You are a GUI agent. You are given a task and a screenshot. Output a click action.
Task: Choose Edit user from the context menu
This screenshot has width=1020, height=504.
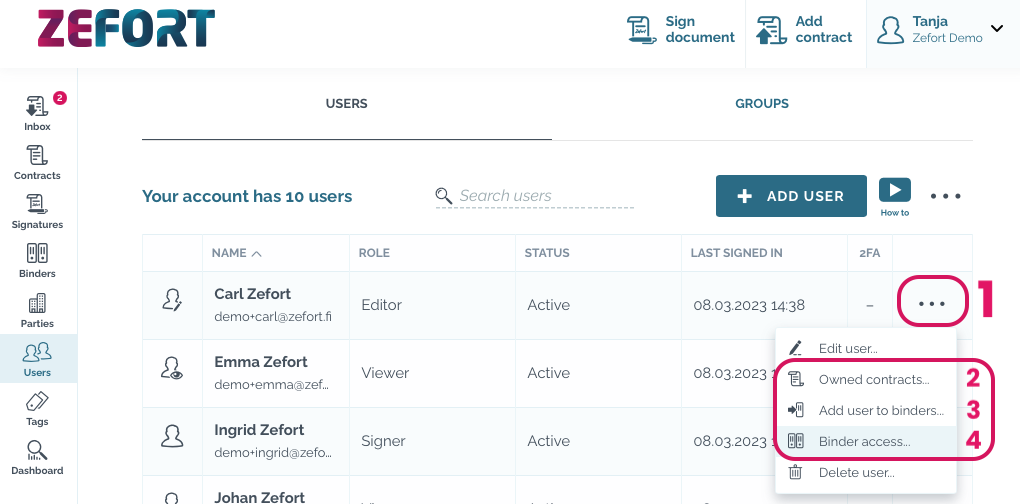[x=866, y=348]
